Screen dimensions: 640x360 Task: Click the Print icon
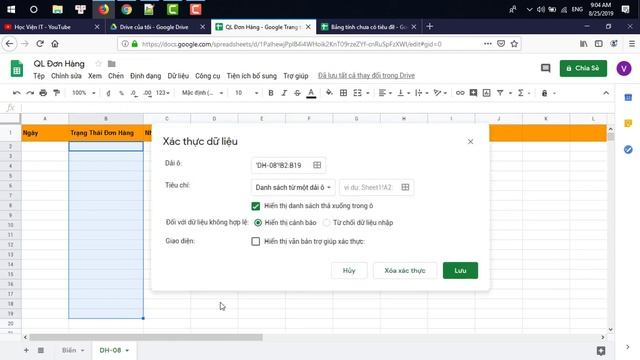(x=43, y=93)
